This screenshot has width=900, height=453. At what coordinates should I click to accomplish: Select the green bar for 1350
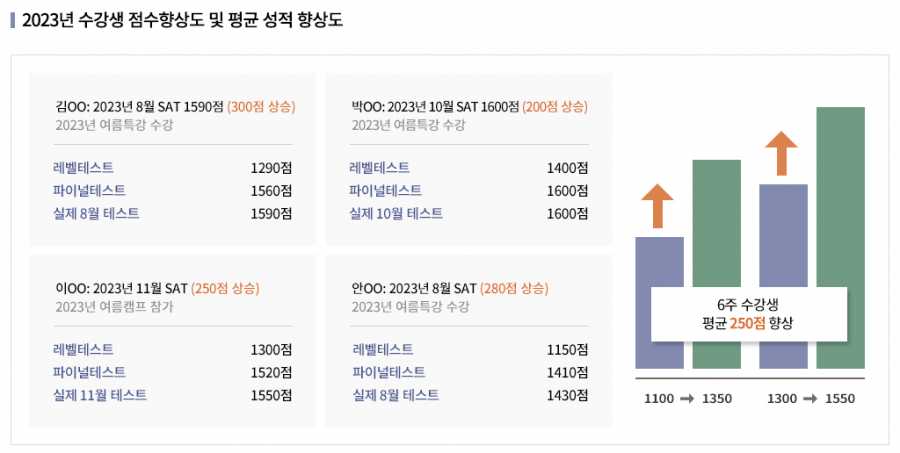click(716, 264)
